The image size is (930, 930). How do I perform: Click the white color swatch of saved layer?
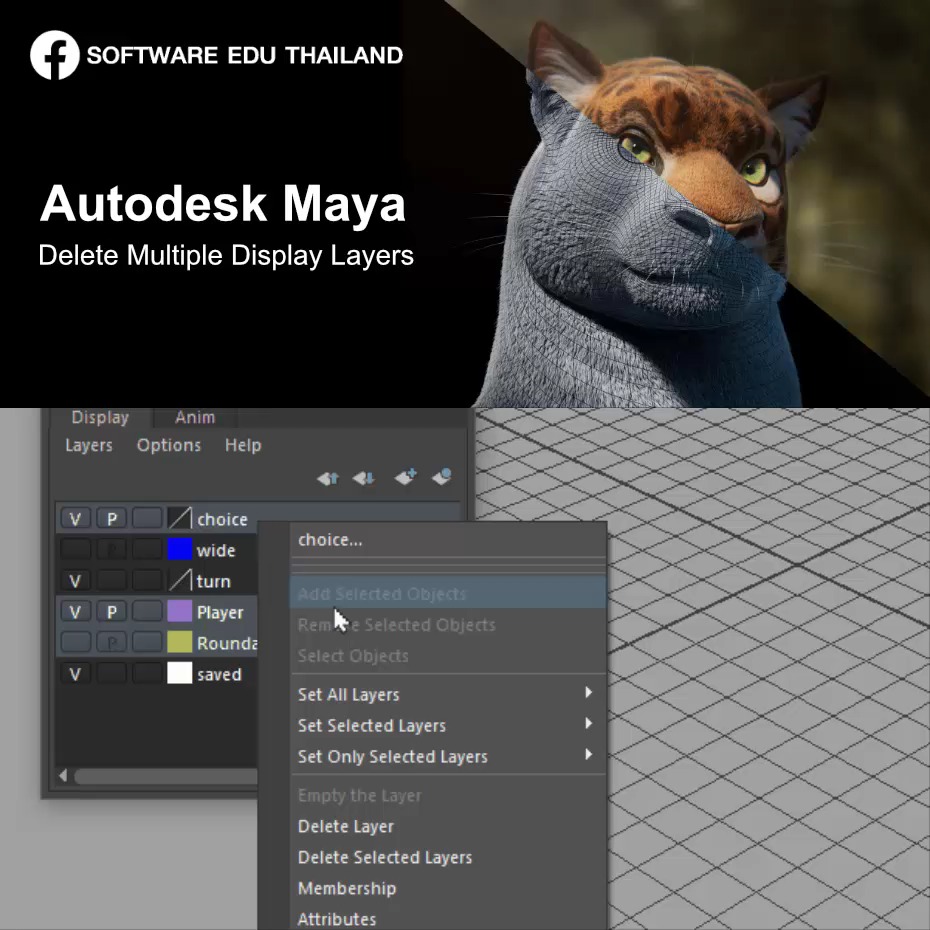coord(180,673)
